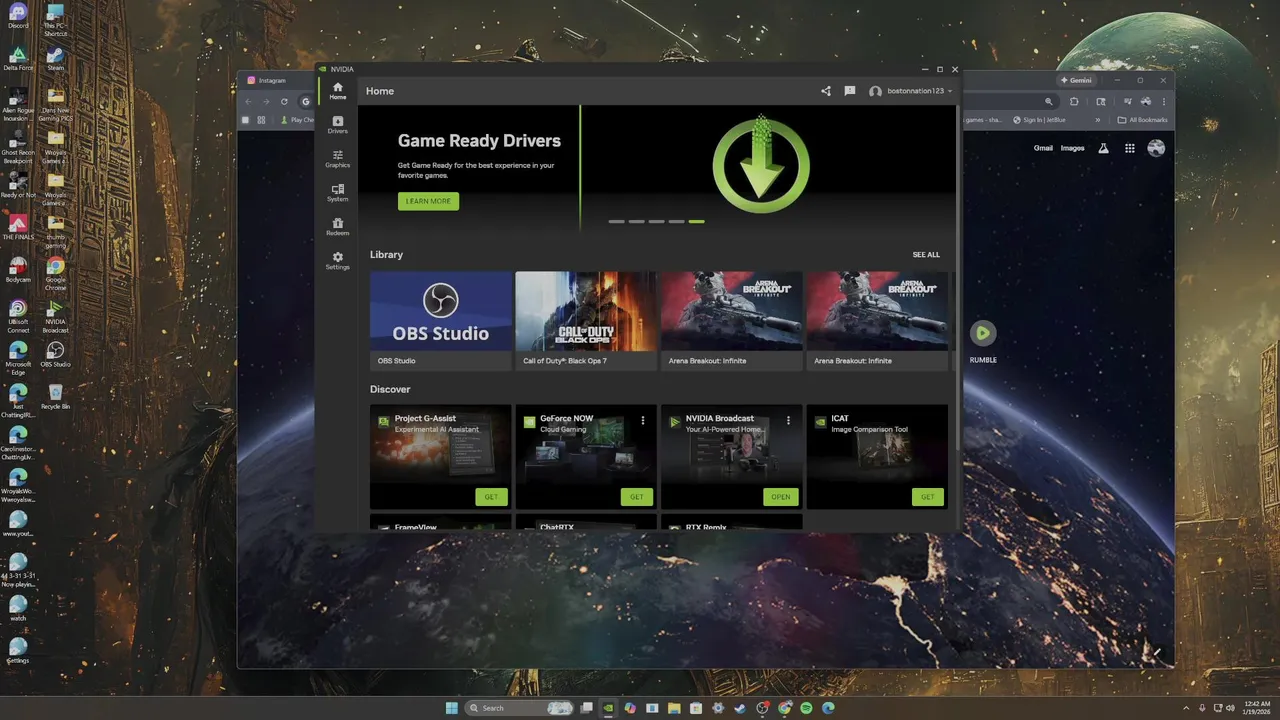Select the Delta Force desktop icon

pyautogui.click(x=17, y=58)
